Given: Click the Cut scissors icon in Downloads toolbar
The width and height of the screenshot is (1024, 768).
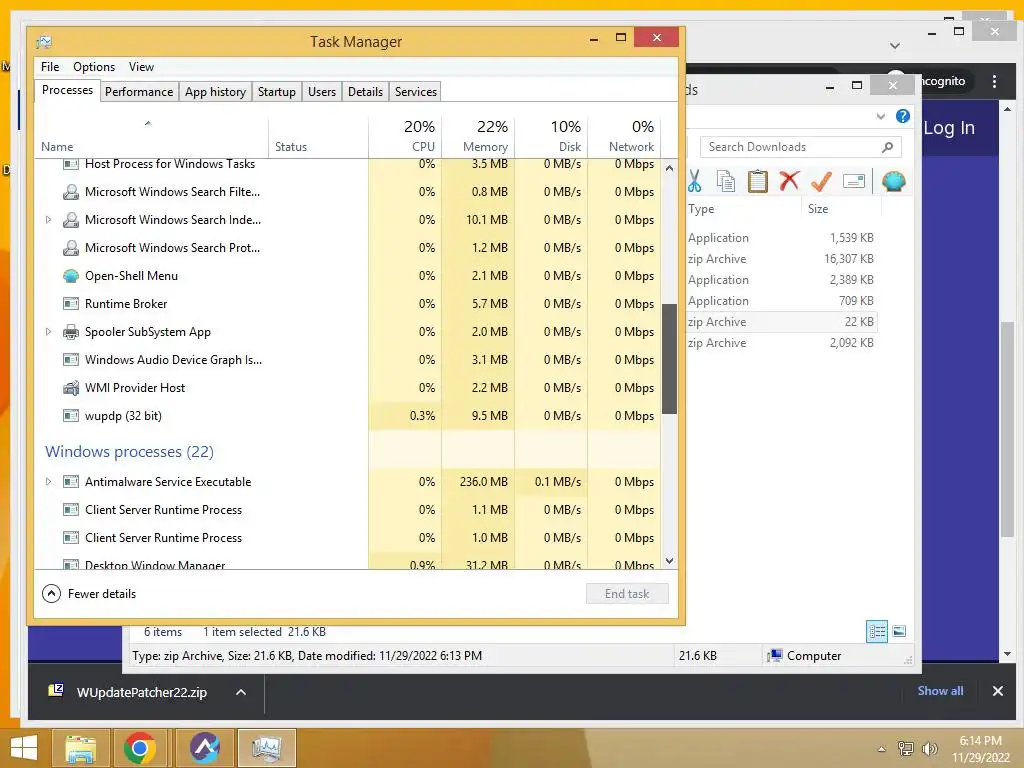Looking at the screenshot, I should pos(694,181).
